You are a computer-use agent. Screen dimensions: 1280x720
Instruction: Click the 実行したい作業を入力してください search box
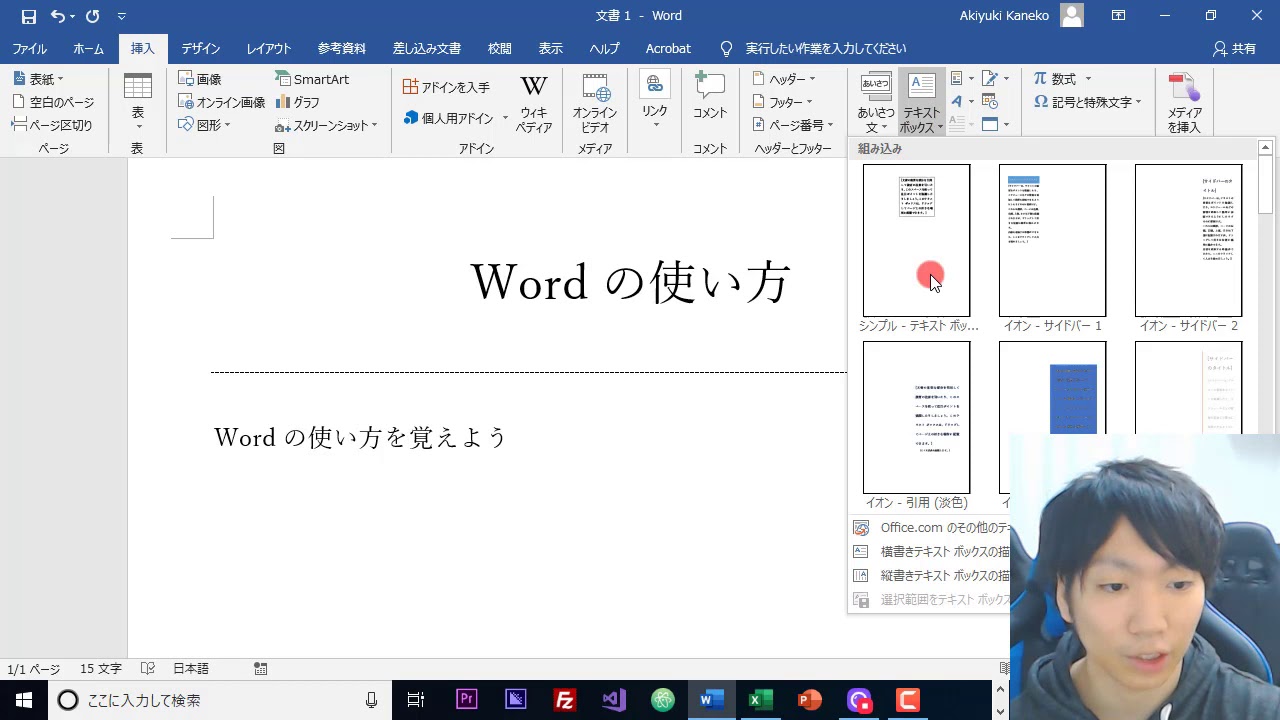[815, 49]
